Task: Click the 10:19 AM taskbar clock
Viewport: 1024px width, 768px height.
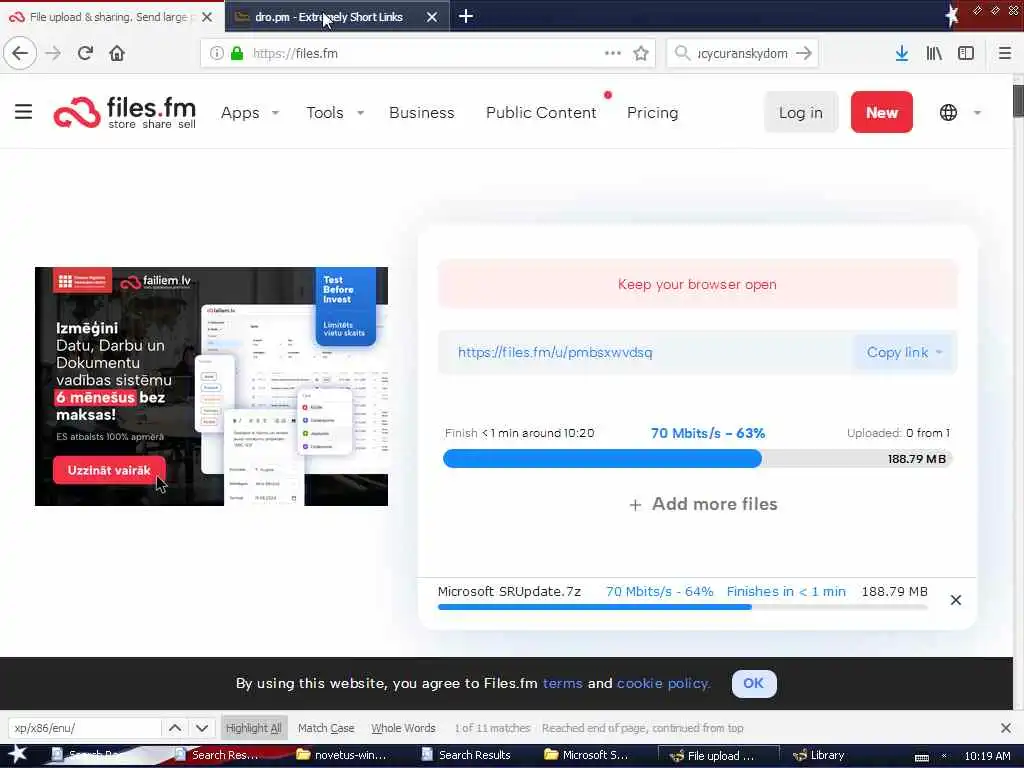Action: tap(987, 756)
